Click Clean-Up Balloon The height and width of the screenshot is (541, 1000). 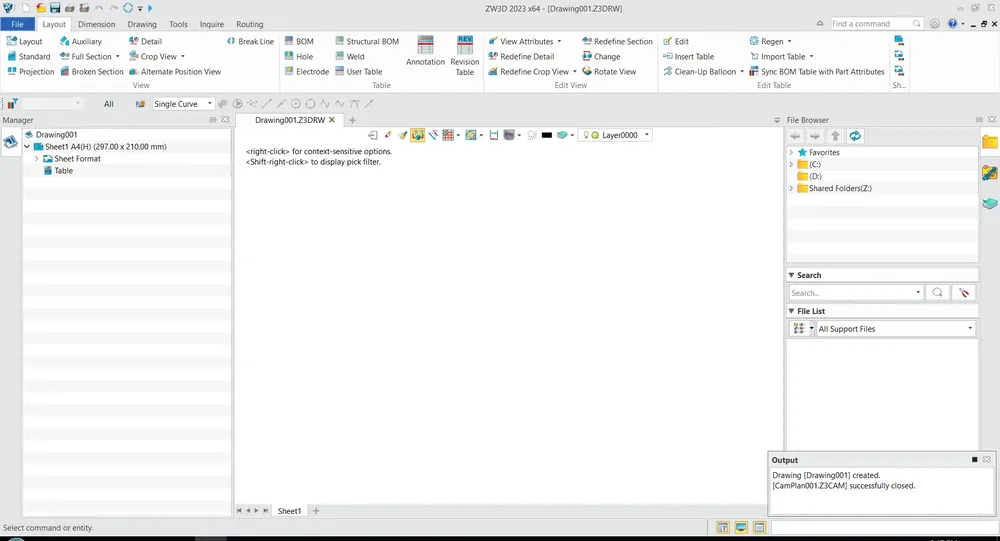[x=700, y=72]
